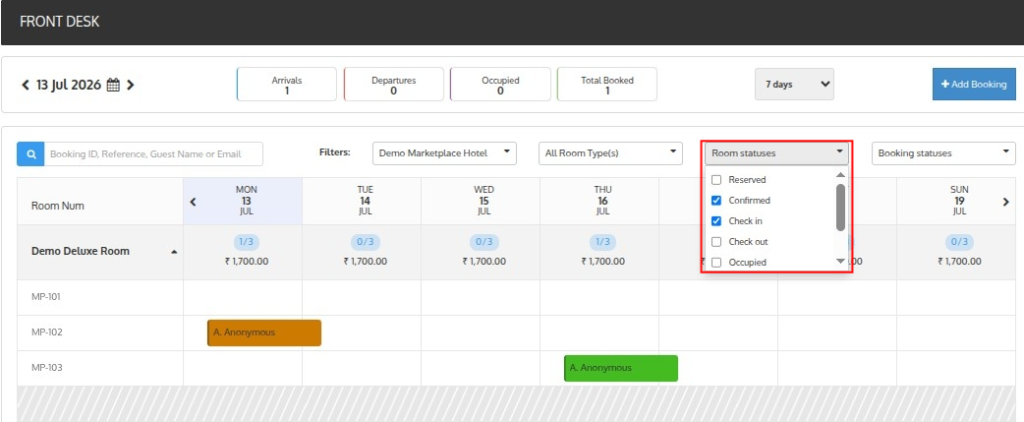Open the Demo Marketplace Hotel filter dropdown

[445, 154]
